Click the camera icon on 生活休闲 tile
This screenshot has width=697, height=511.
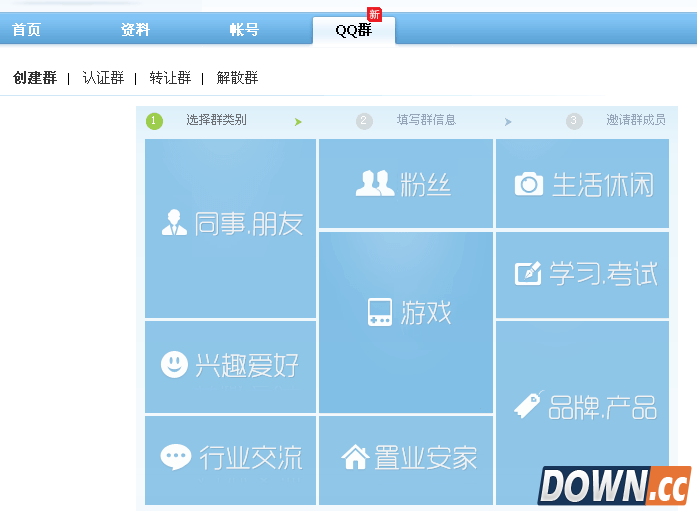pyautogui.click(x=529, y=184)
